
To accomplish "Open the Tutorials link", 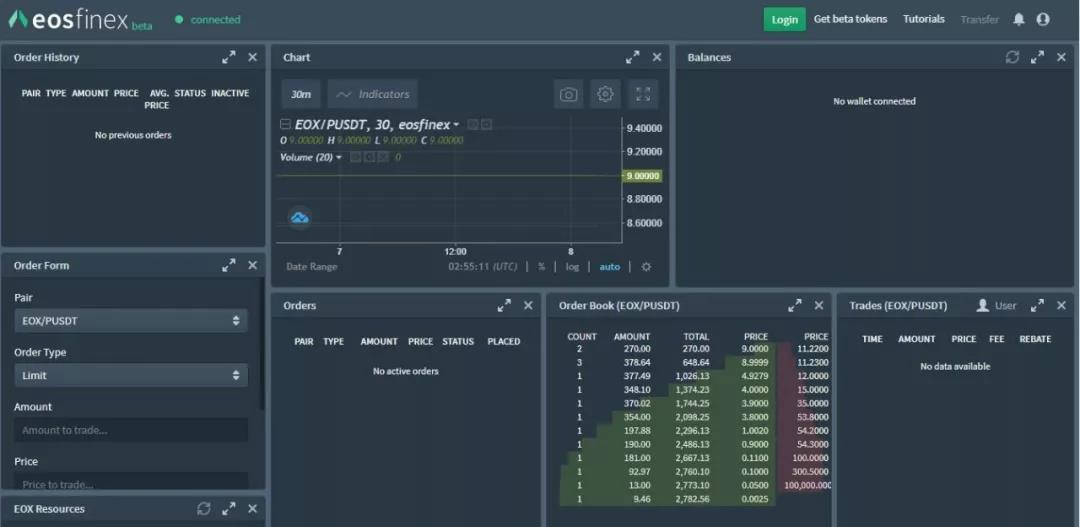I will [924, 19].
